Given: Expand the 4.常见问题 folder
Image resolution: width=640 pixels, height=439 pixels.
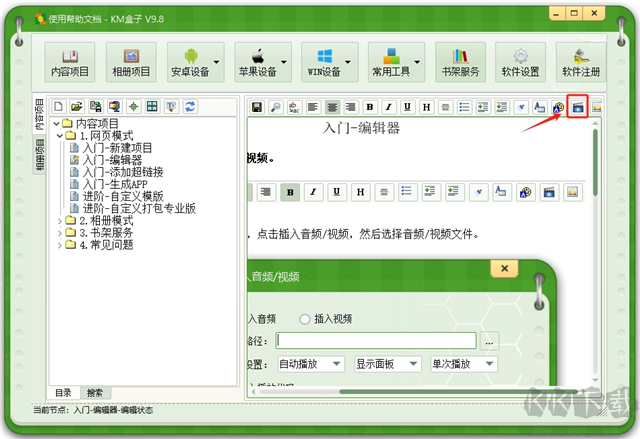Looking at the screenshot, I should [60, 245].
